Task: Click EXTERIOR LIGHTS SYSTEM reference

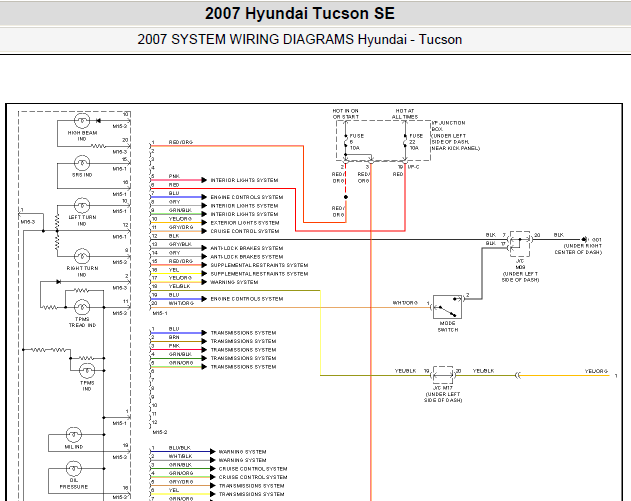Action: 245,223
